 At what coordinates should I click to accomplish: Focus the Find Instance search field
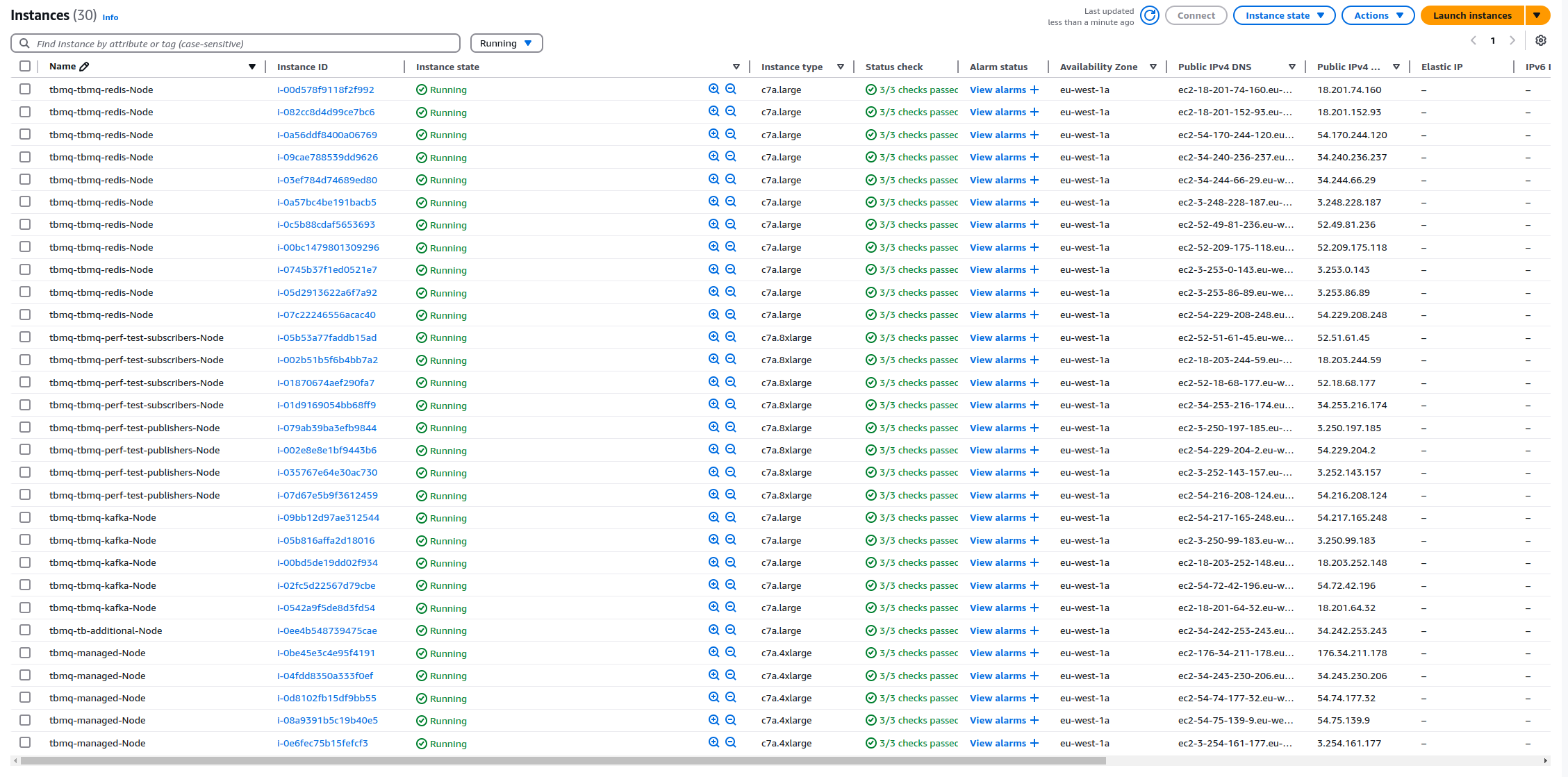click(x=243, y=43)
